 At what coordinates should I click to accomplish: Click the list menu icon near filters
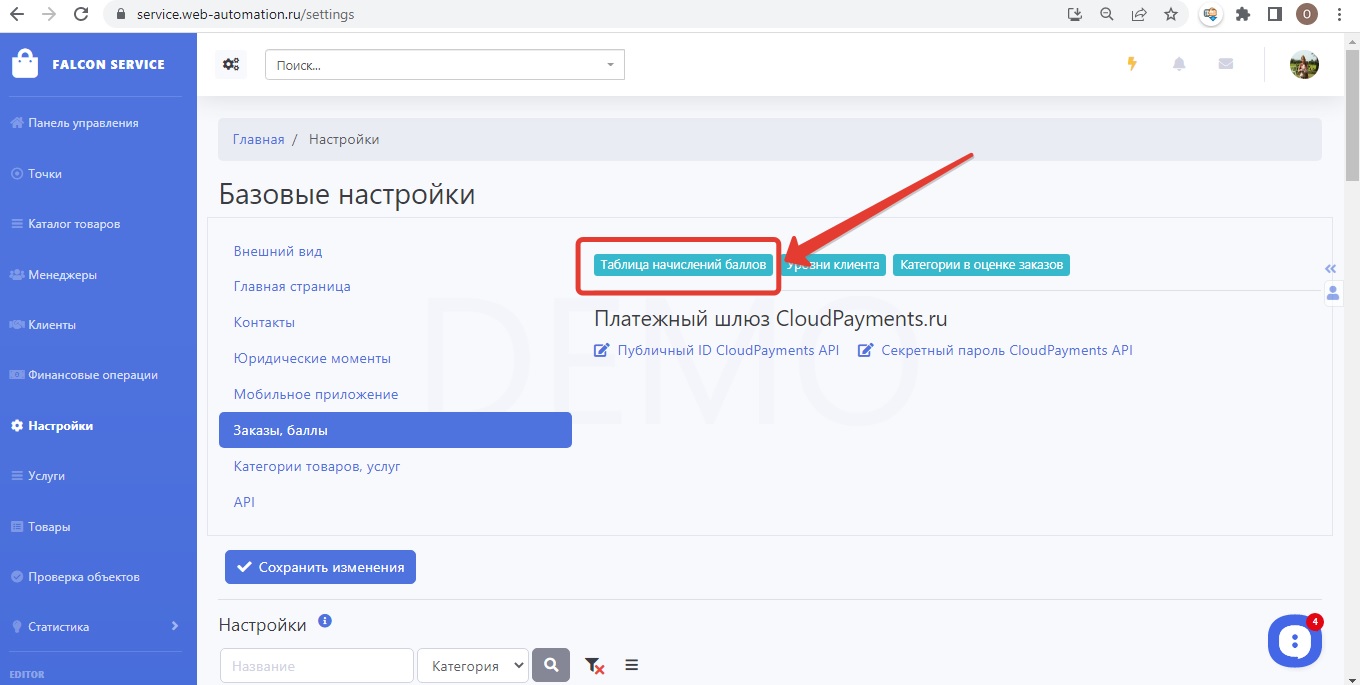[x=631, y=665]
